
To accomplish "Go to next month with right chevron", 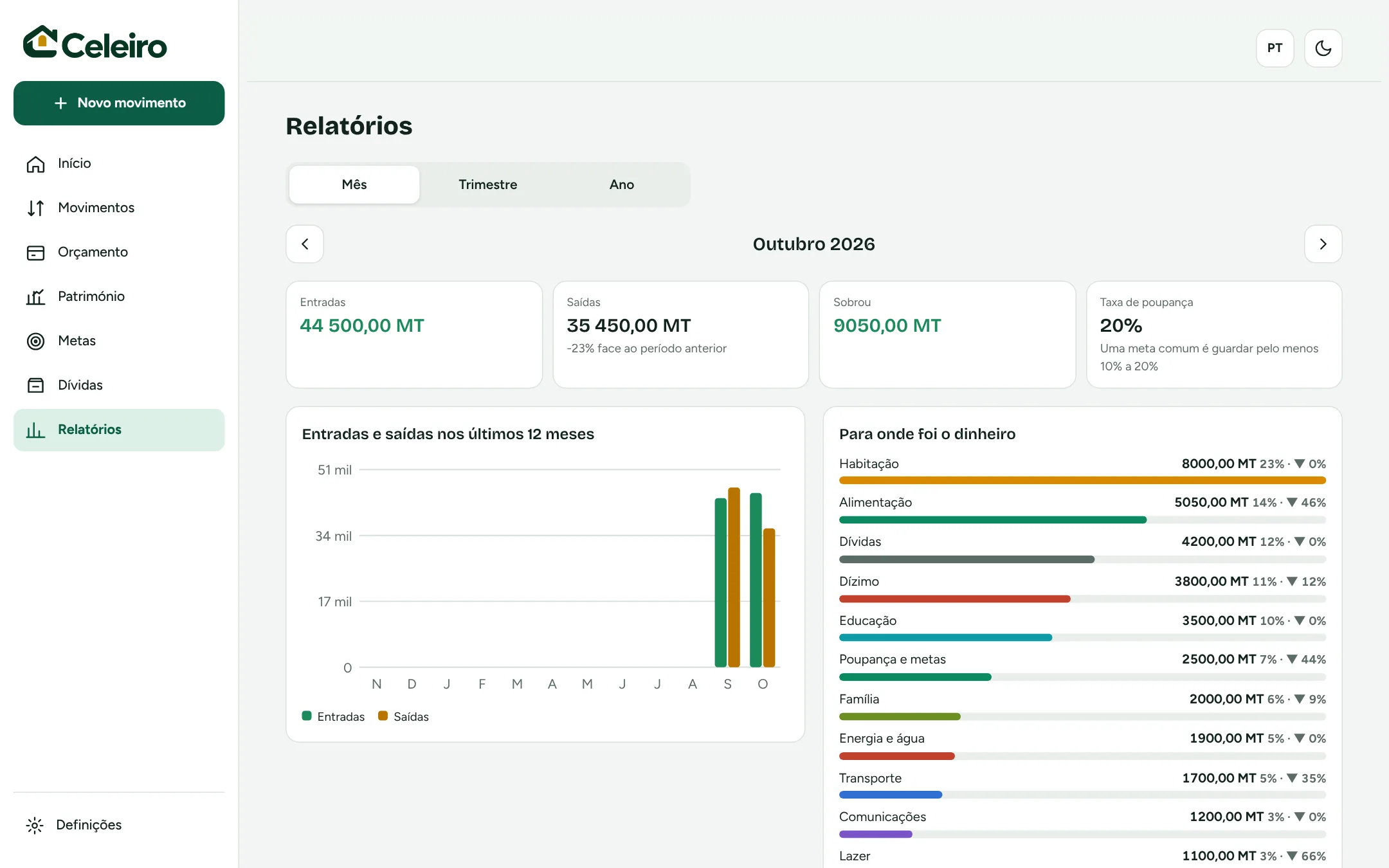I will pos(1323,244).
